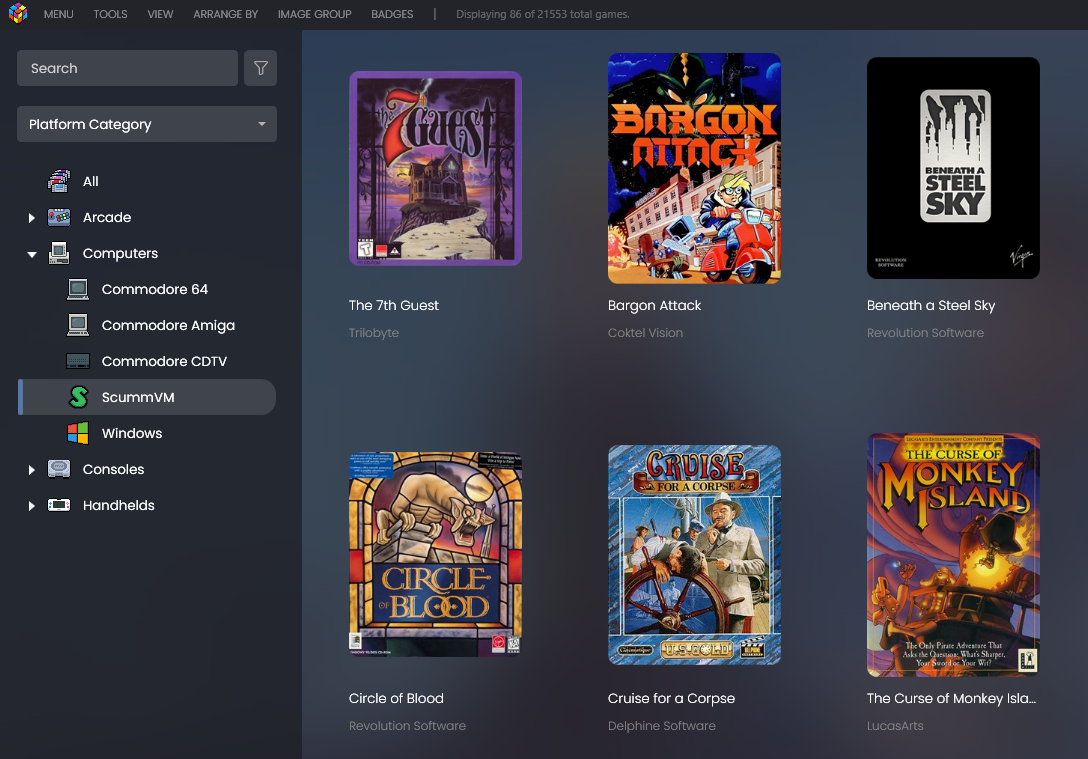This screenshot has width=1088, height=759.
Task: Select The 7th Guest box art
Action: pos(435,169)
